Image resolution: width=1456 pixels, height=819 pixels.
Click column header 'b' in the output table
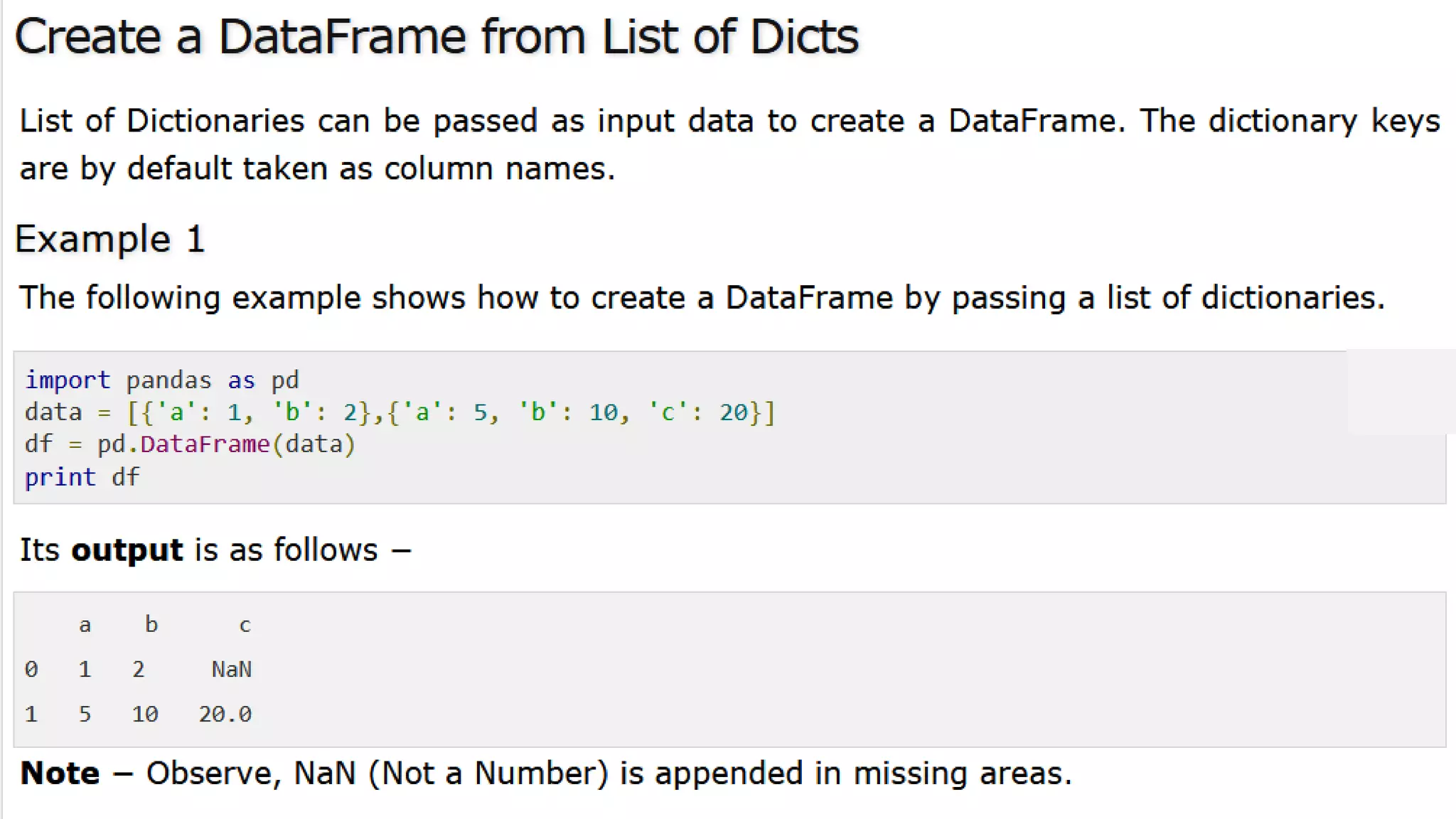point(151,624)
